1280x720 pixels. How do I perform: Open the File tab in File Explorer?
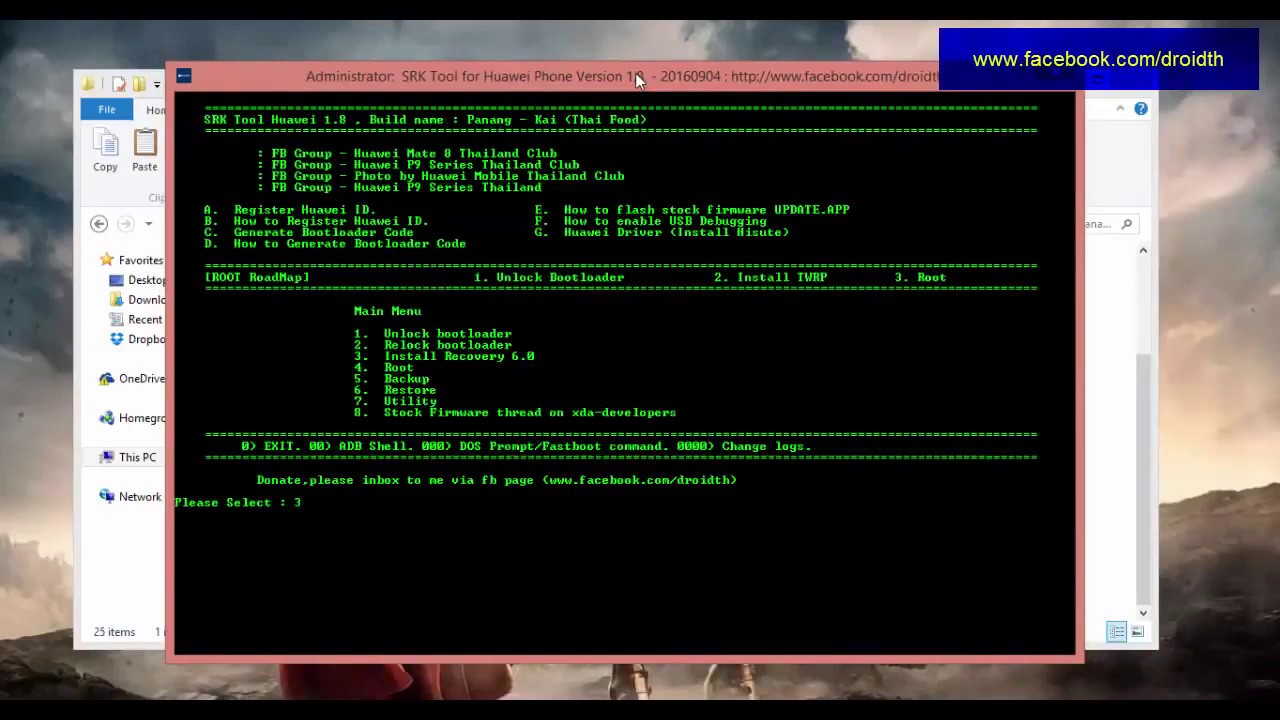pos(106,109)
